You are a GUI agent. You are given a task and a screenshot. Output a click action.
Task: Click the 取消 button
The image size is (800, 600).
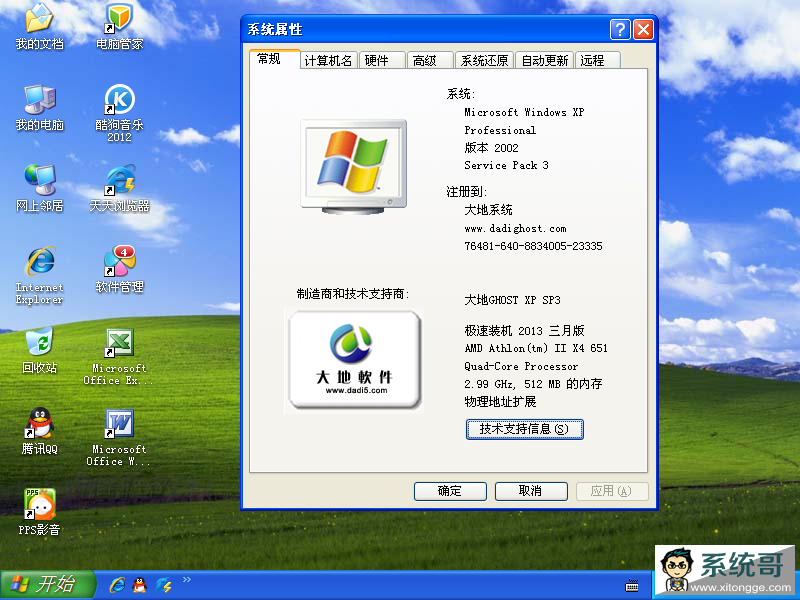point(531,491)
